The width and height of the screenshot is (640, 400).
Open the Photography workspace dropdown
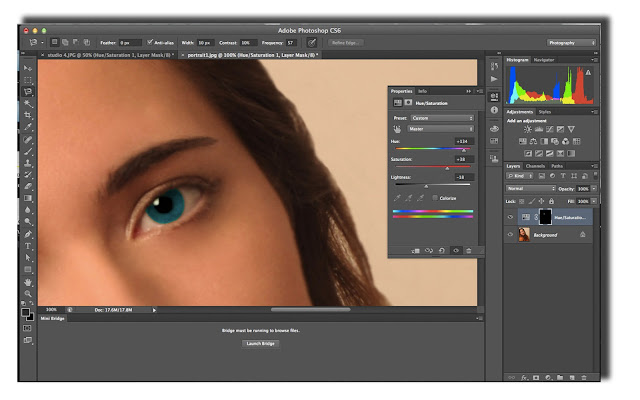tap(571, 42)
